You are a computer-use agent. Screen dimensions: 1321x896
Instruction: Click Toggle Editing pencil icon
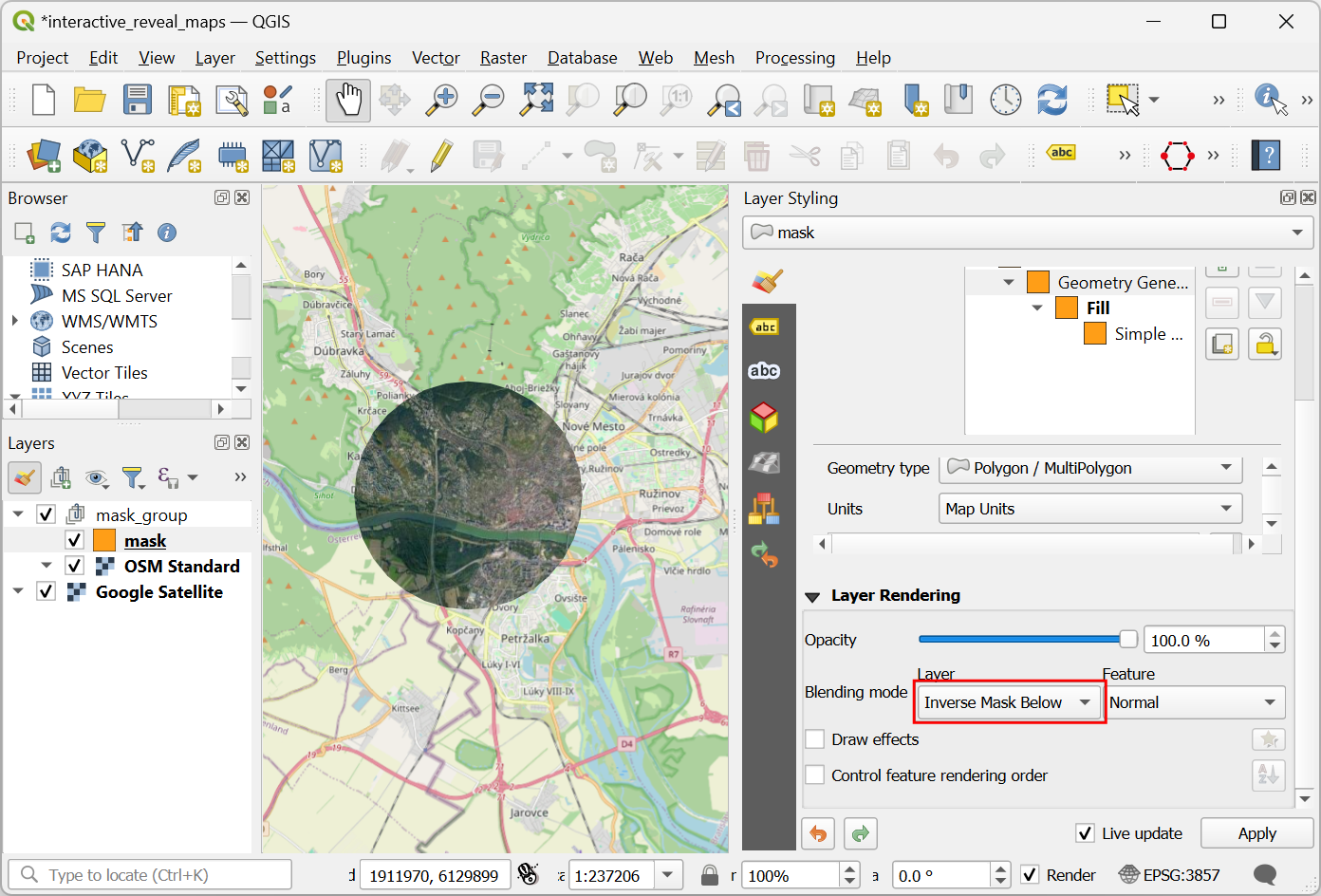pyautogui.click(x=441, y=156)
